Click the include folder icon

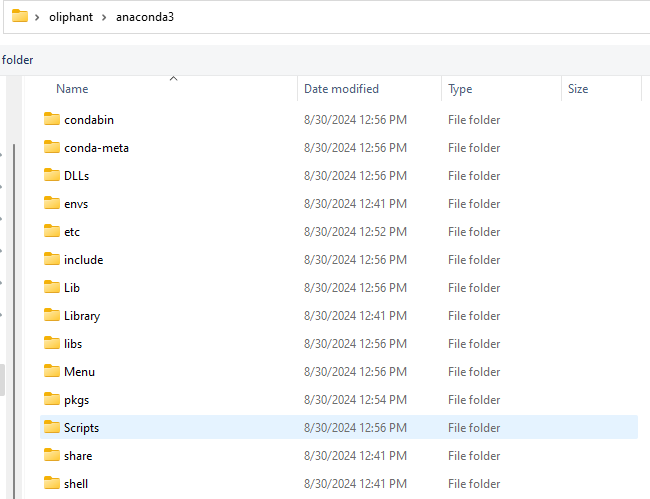click(x=52, y=260)
